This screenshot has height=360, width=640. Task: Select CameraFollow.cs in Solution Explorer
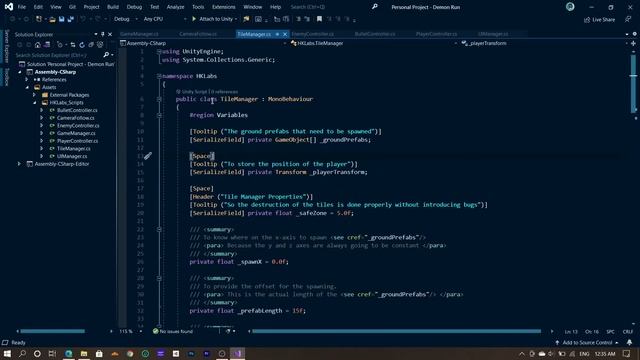[76, 118]
